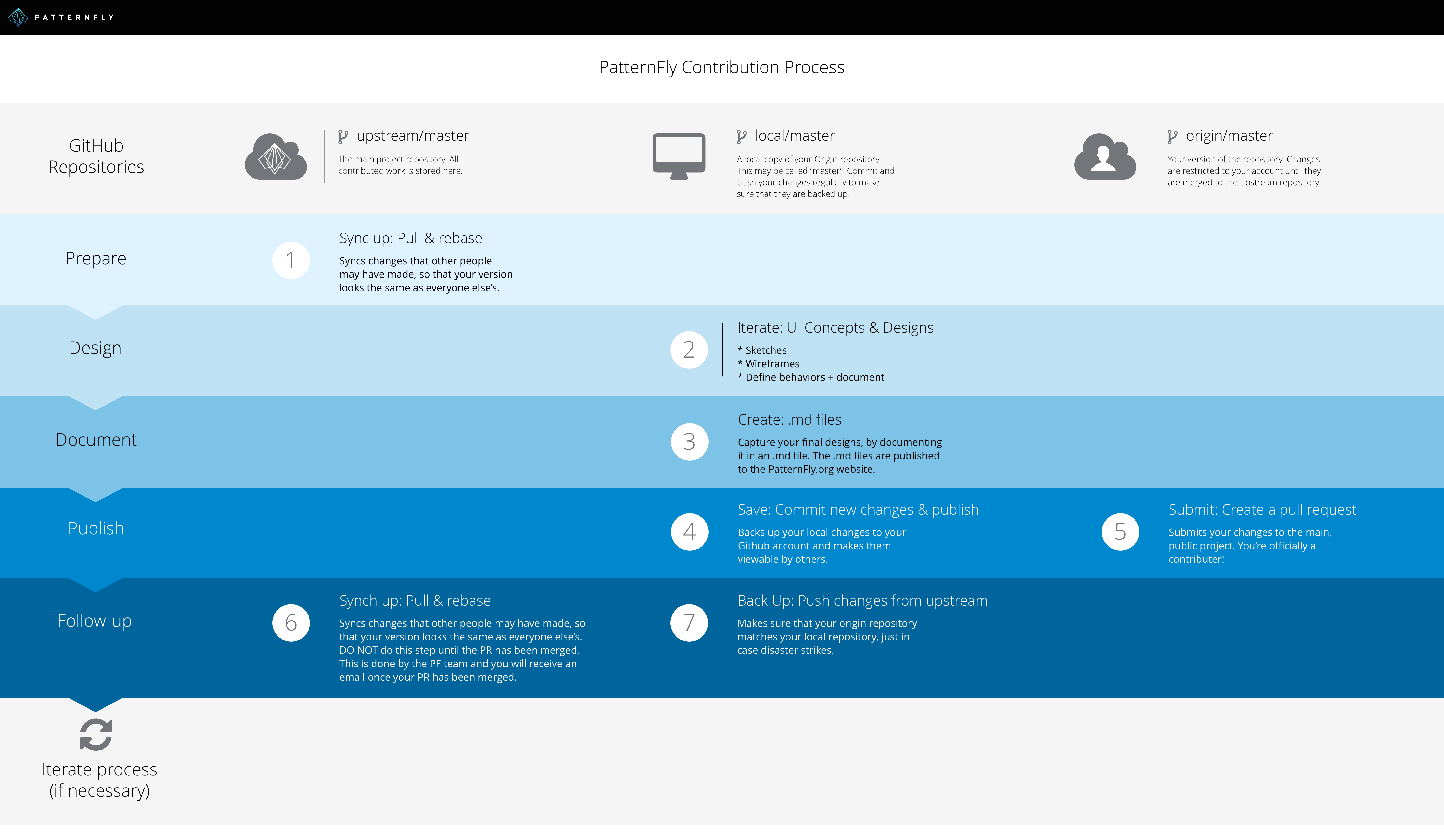
Task: Click 'A local copy of your Origin repository' text
Action: tap(815, 176)
